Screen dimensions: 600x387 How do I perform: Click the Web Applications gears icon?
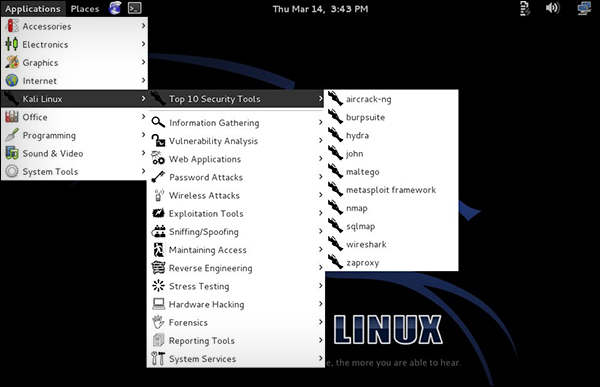pyautogui.click(x=158, y=158)
